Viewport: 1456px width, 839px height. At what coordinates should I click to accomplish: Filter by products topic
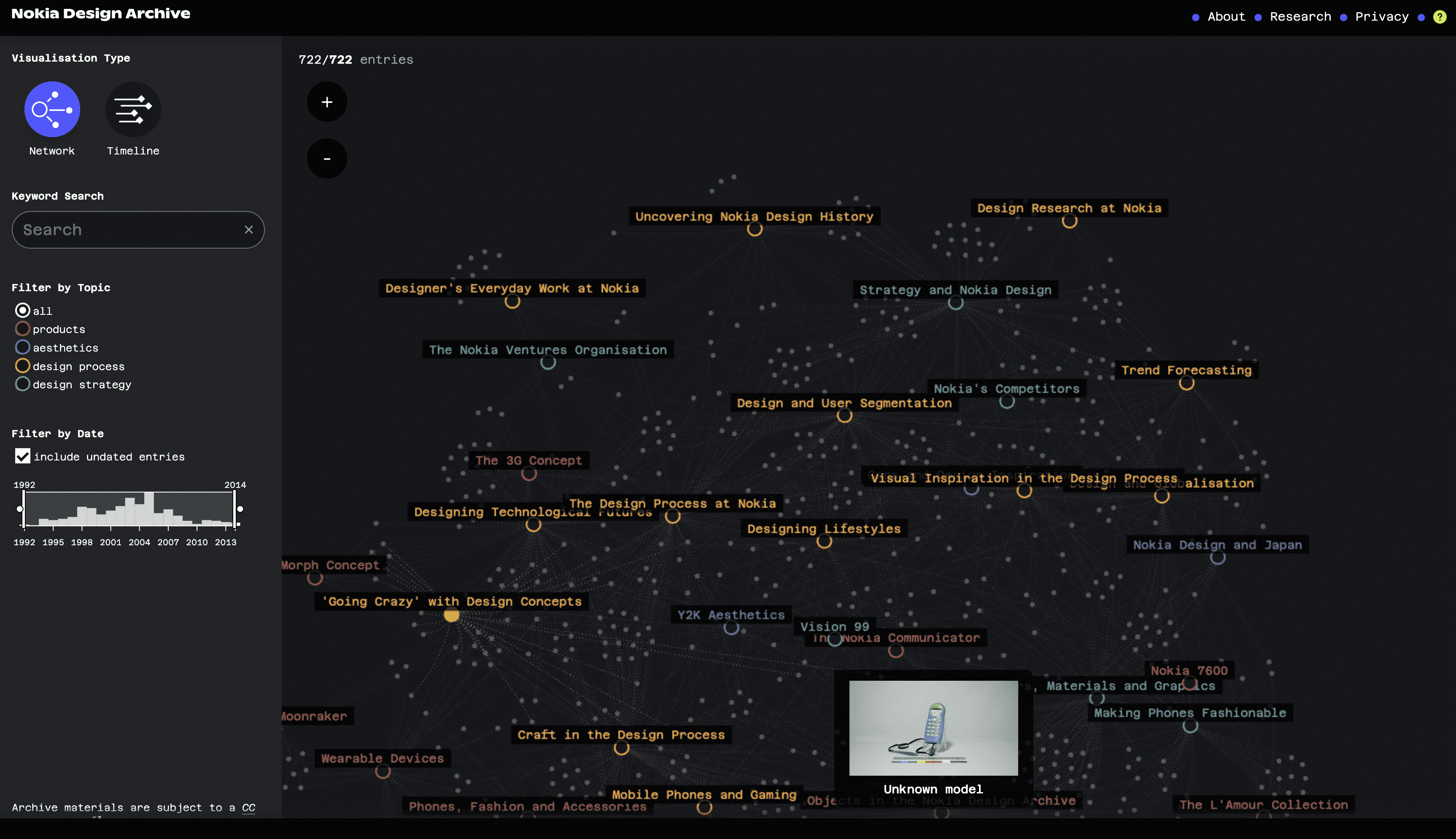point(22,329)
